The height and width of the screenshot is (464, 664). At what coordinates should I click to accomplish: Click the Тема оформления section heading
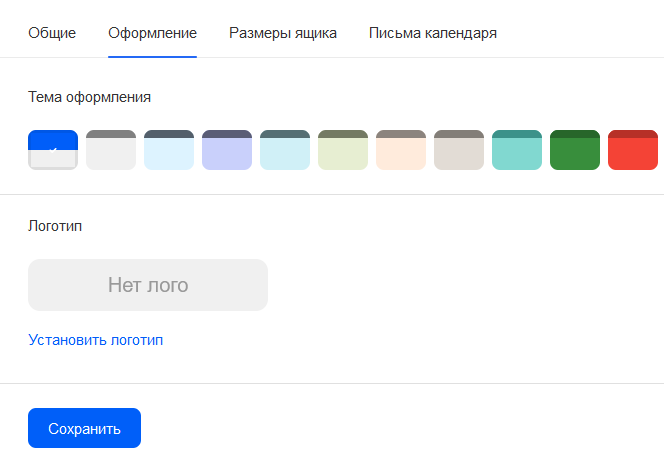coord(90,97)
